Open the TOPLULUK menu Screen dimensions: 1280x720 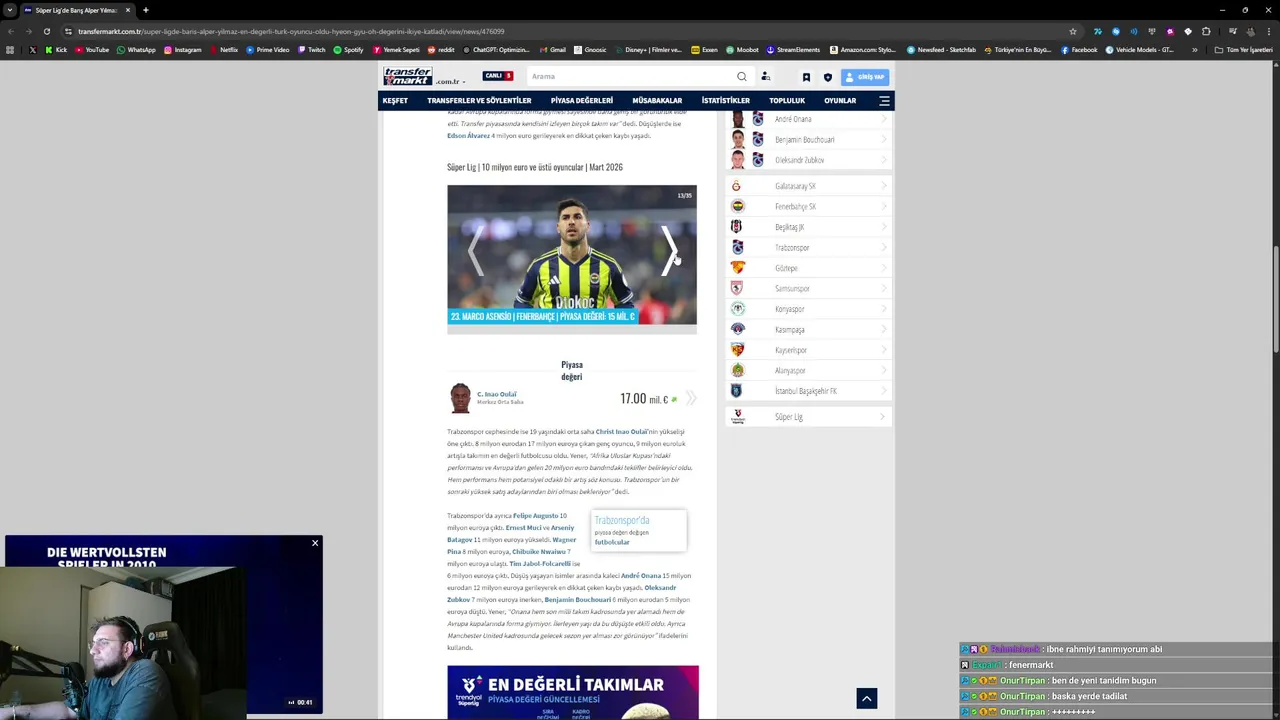(x=787, y=101)
